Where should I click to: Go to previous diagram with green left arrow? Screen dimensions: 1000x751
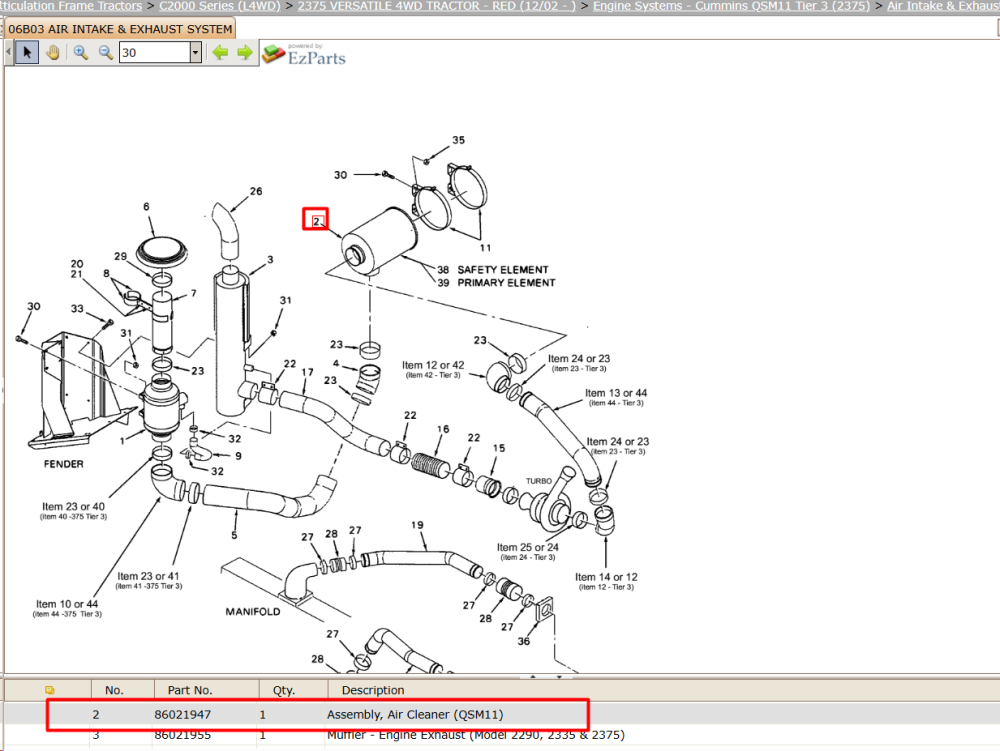[x=220, y=52]
